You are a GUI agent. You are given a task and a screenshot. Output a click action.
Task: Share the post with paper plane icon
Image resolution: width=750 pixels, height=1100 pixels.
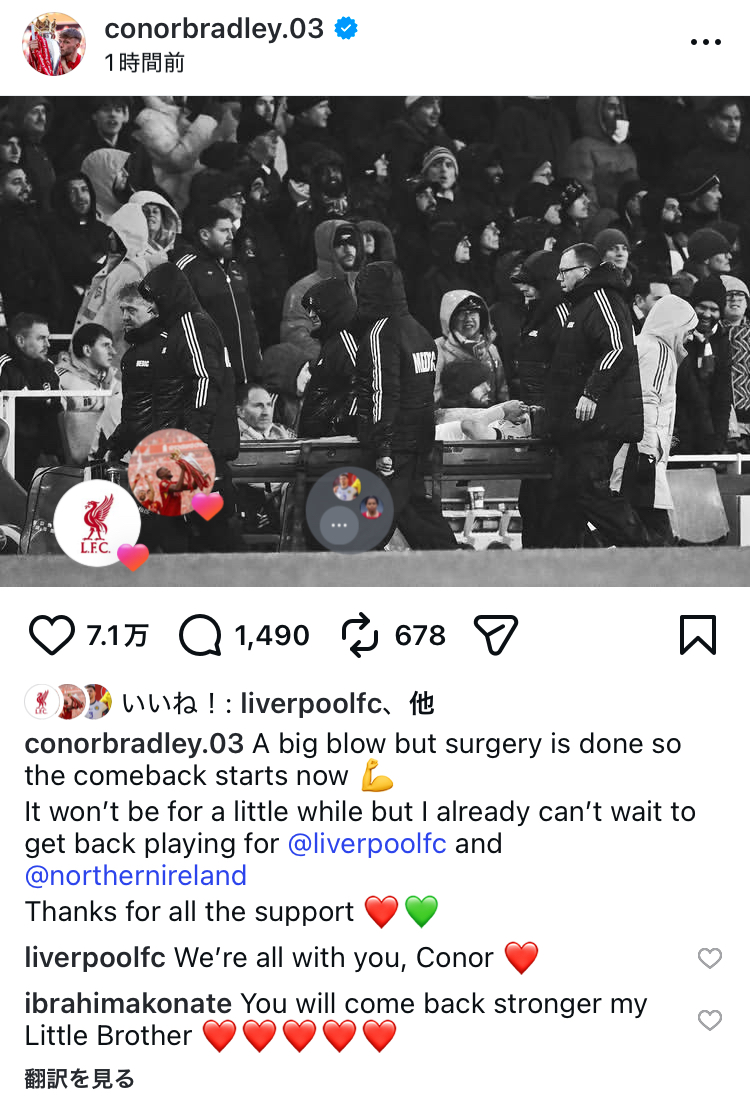[496, 636]
